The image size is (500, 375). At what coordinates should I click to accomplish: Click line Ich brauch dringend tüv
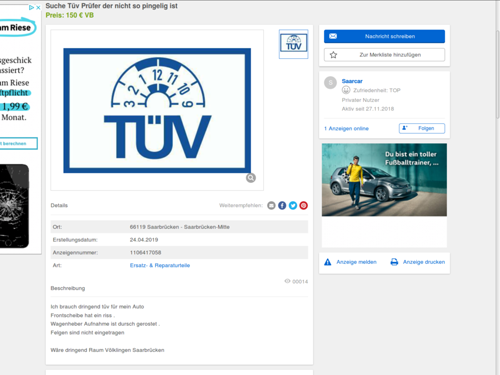(x=97, y=307)
